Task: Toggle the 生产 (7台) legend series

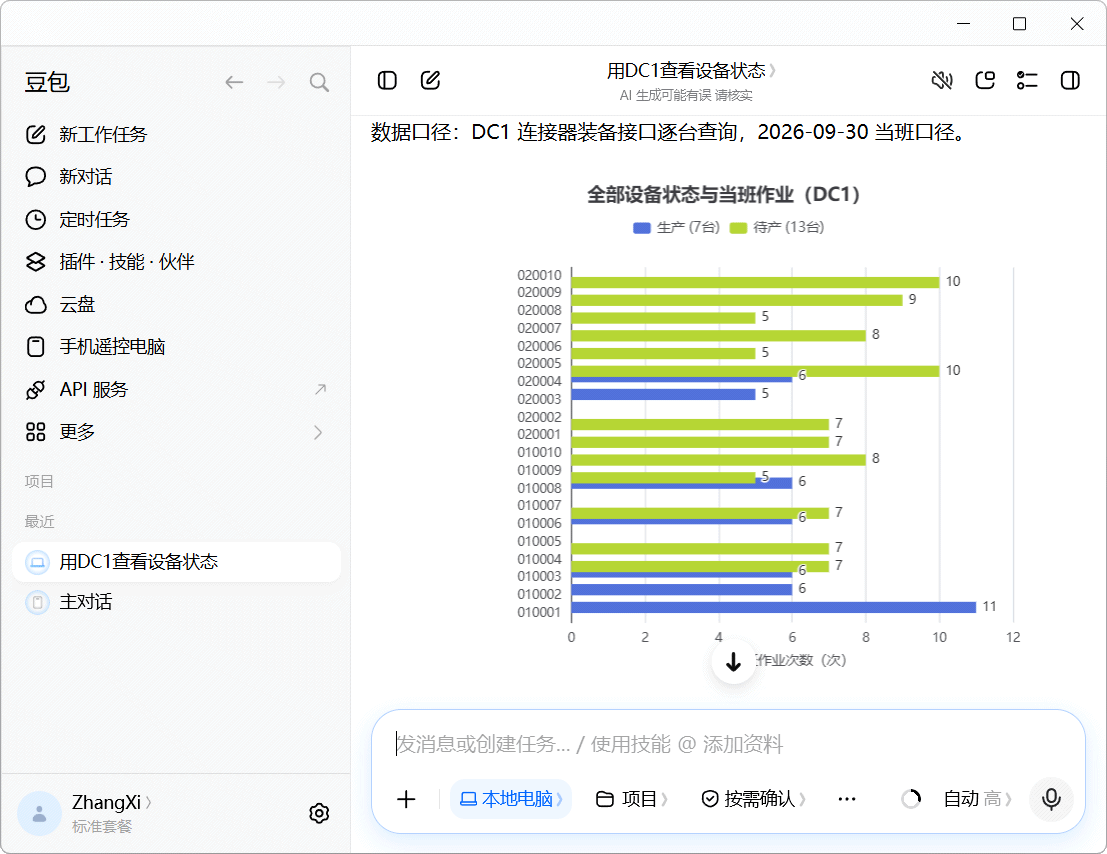Action: pos(676,227)
